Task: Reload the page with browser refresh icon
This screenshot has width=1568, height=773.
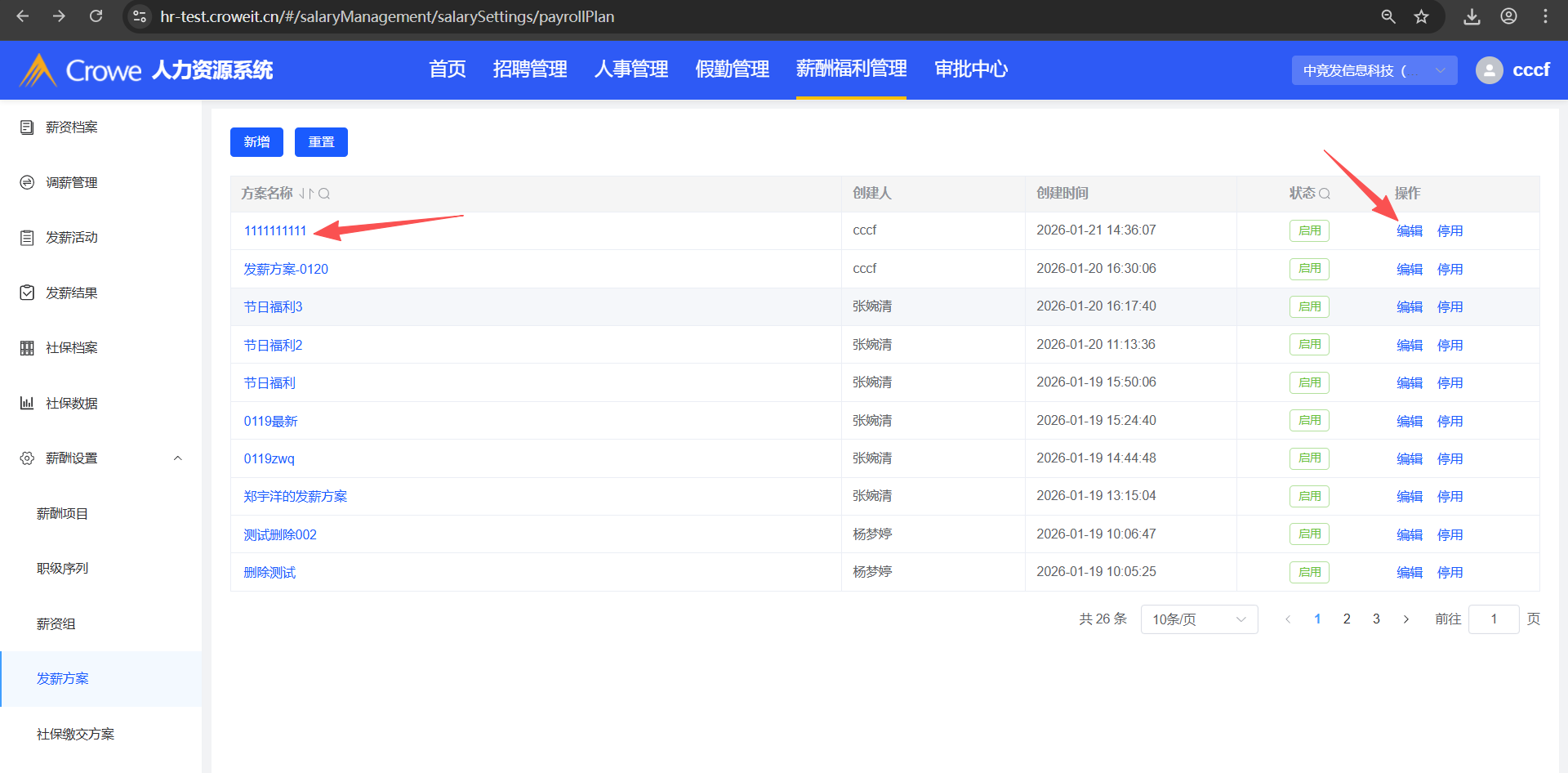Action: (96, 16)
